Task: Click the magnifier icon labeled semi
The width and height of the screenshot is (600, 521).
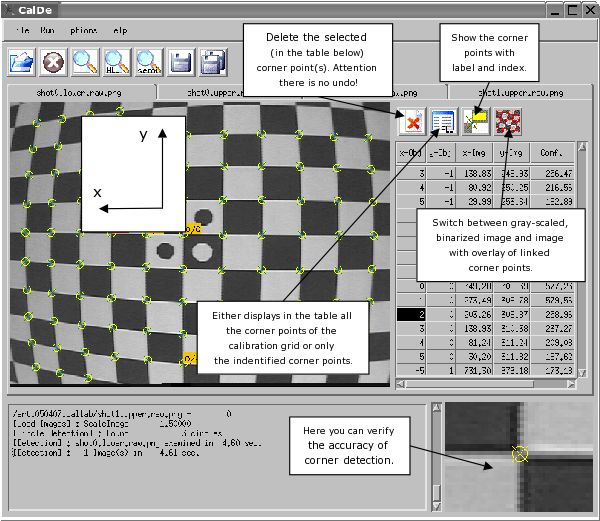Action: [149, 64]
